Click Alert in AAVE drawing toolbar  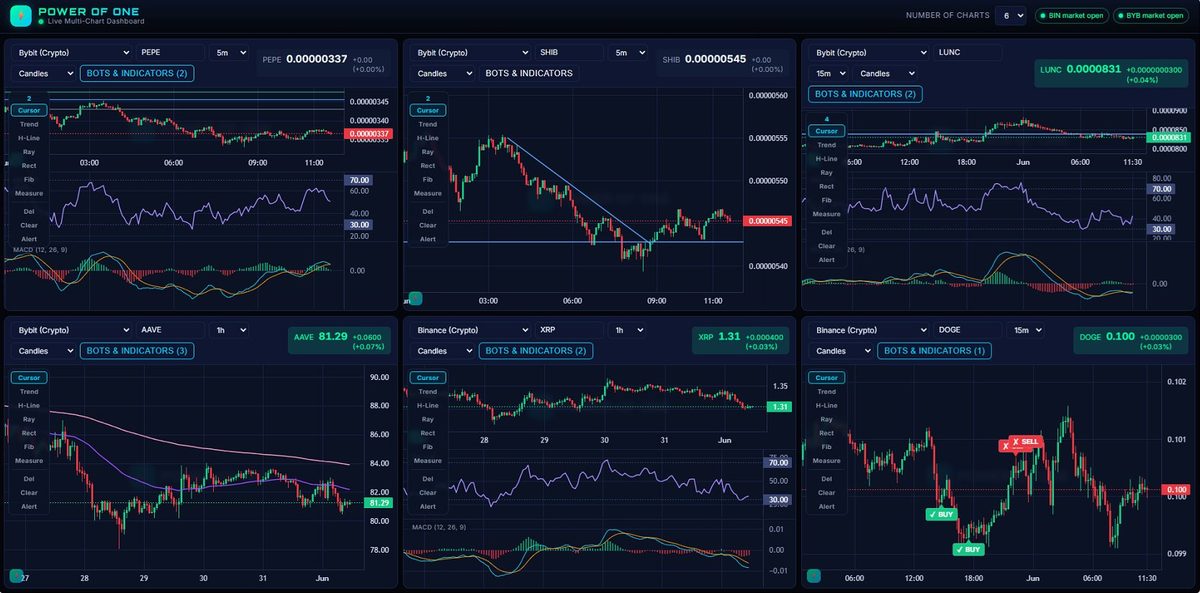point(29,506)
